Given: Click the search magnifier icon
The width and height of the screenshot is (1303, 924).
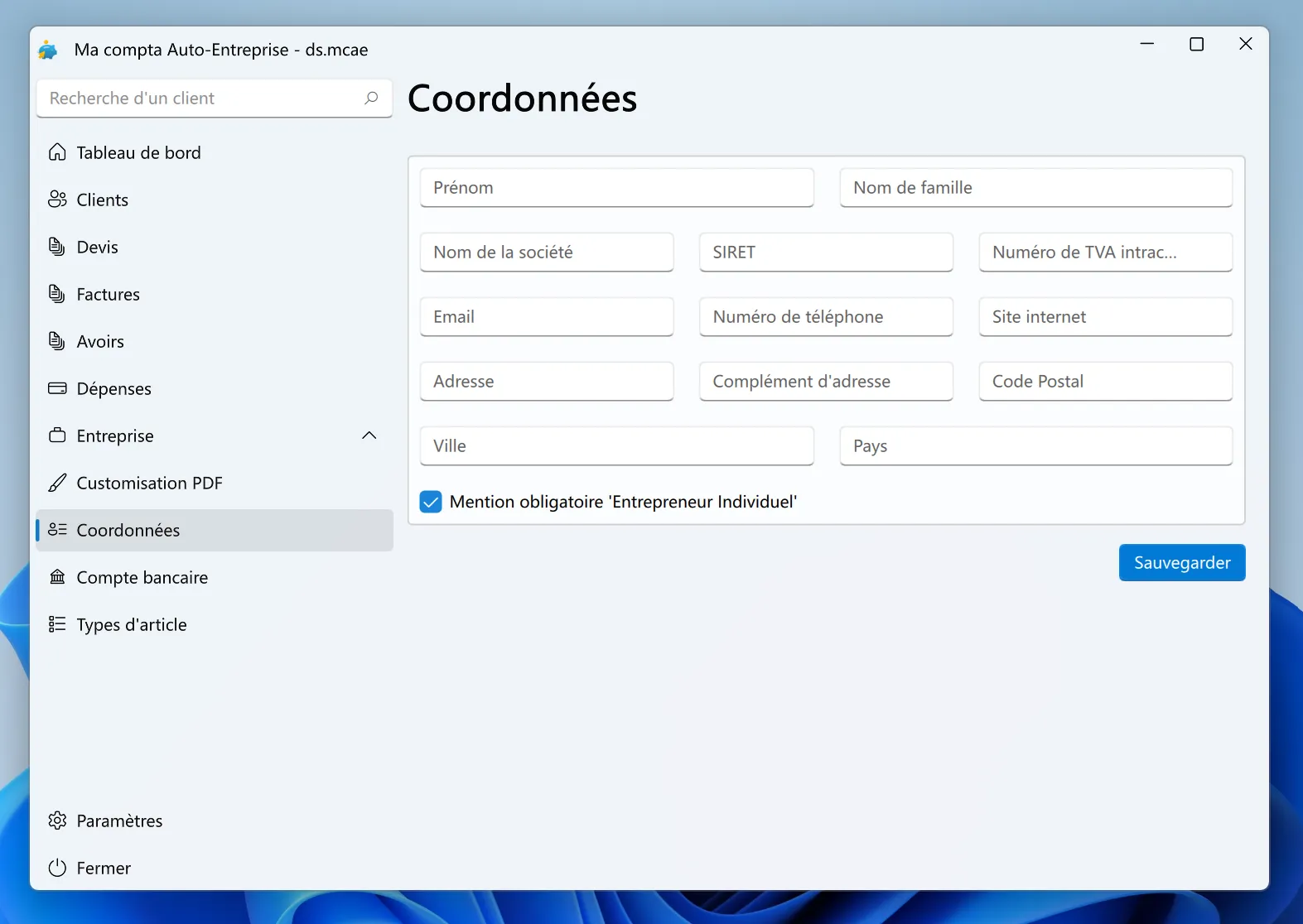Looking at the screenshot, I should pyautogui.click(x=371, y=98).
